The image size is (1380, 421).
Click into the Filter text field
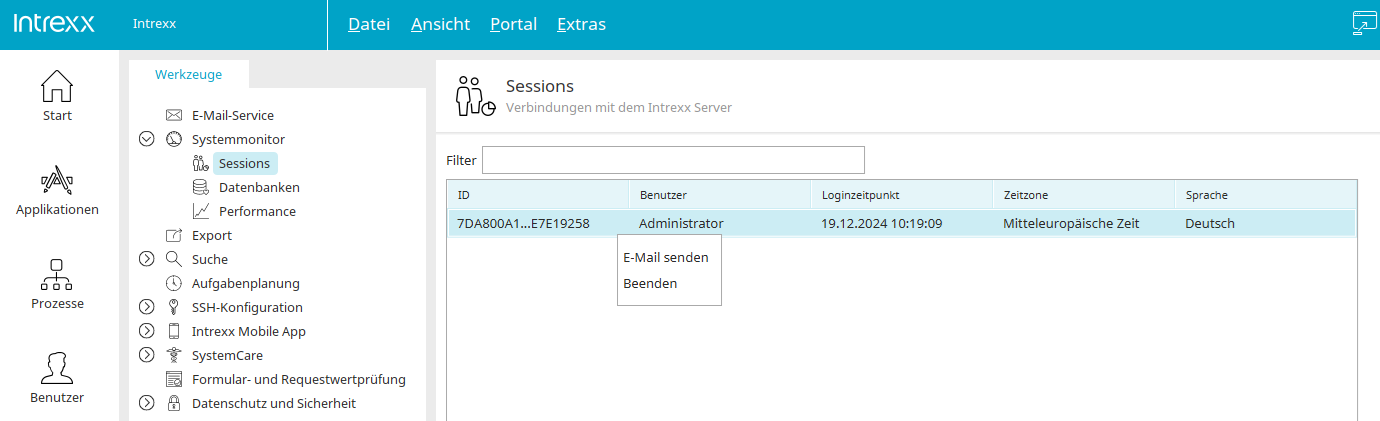click(x=673, y=160)
